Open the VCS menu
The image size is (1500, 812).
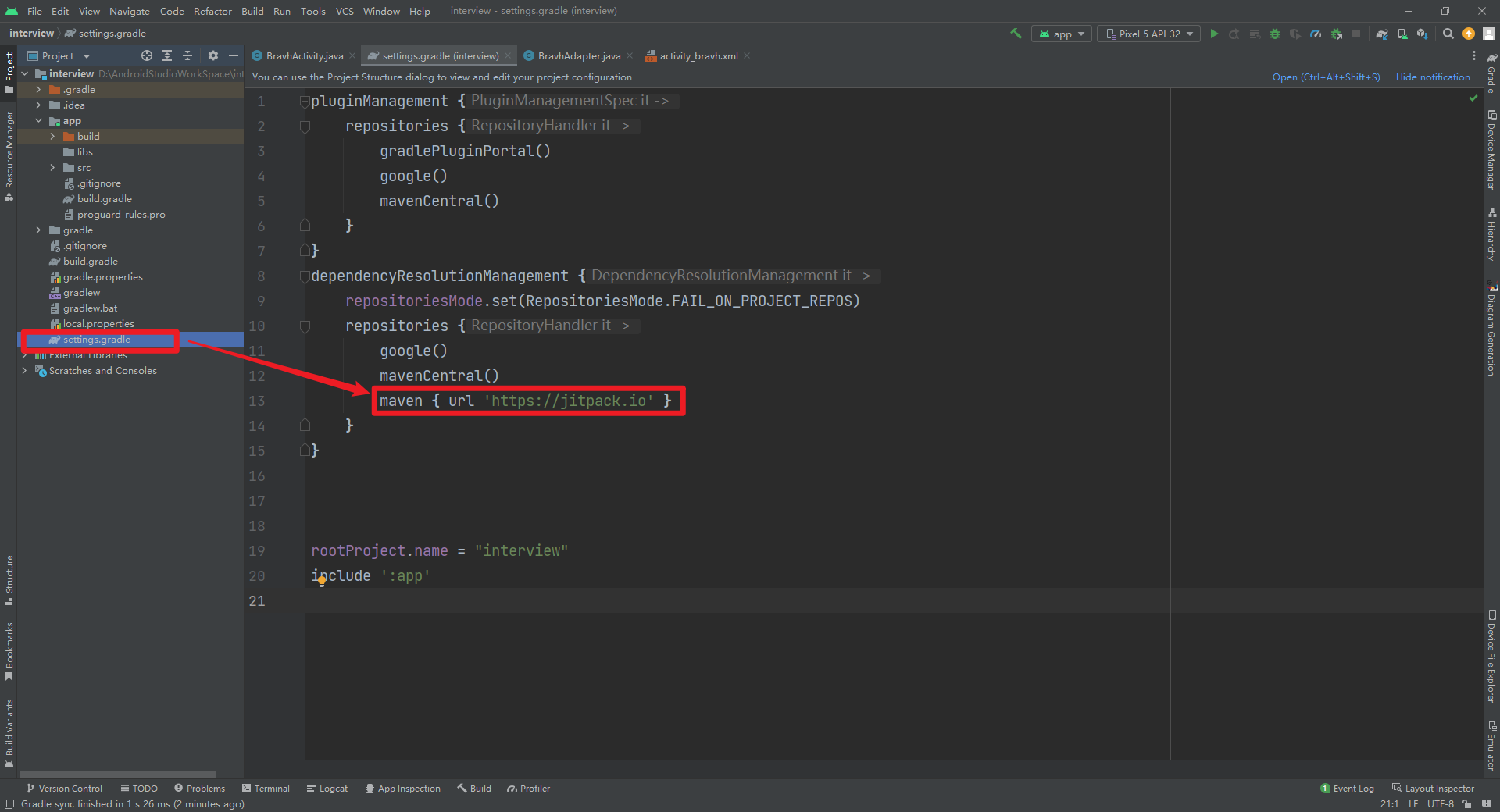coord(345,11)
